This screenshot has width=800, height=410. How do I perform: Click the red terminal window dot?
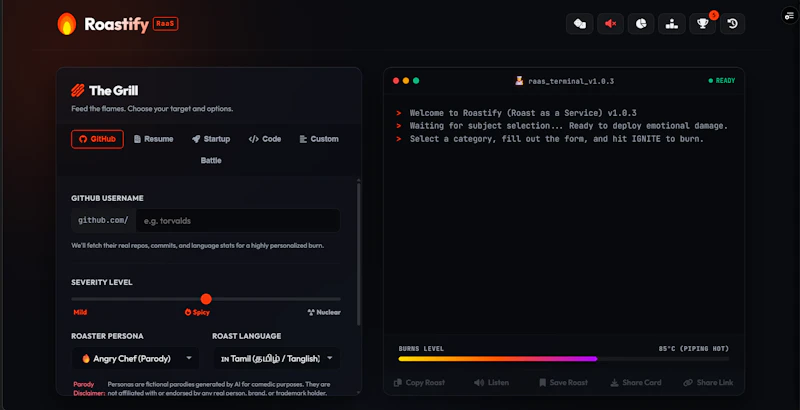tap(396, 81)
